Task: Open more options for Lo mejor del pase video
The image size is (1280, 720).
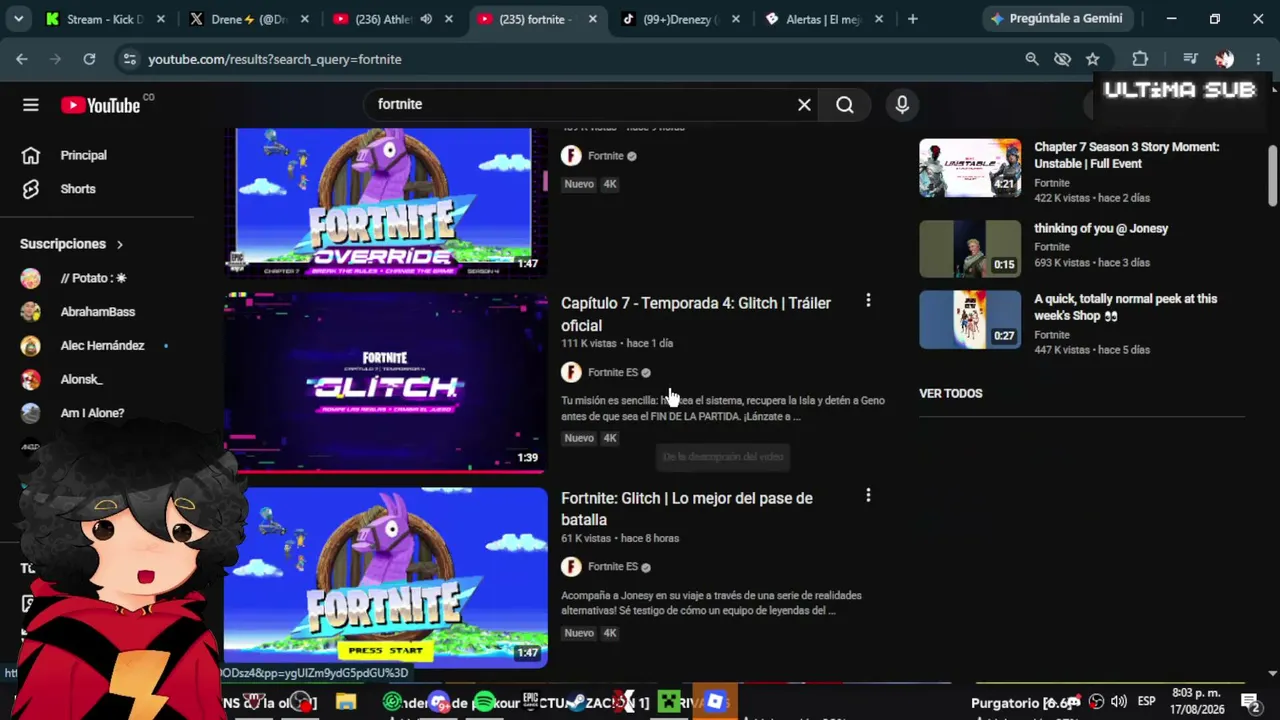Action: pos(868,495)
